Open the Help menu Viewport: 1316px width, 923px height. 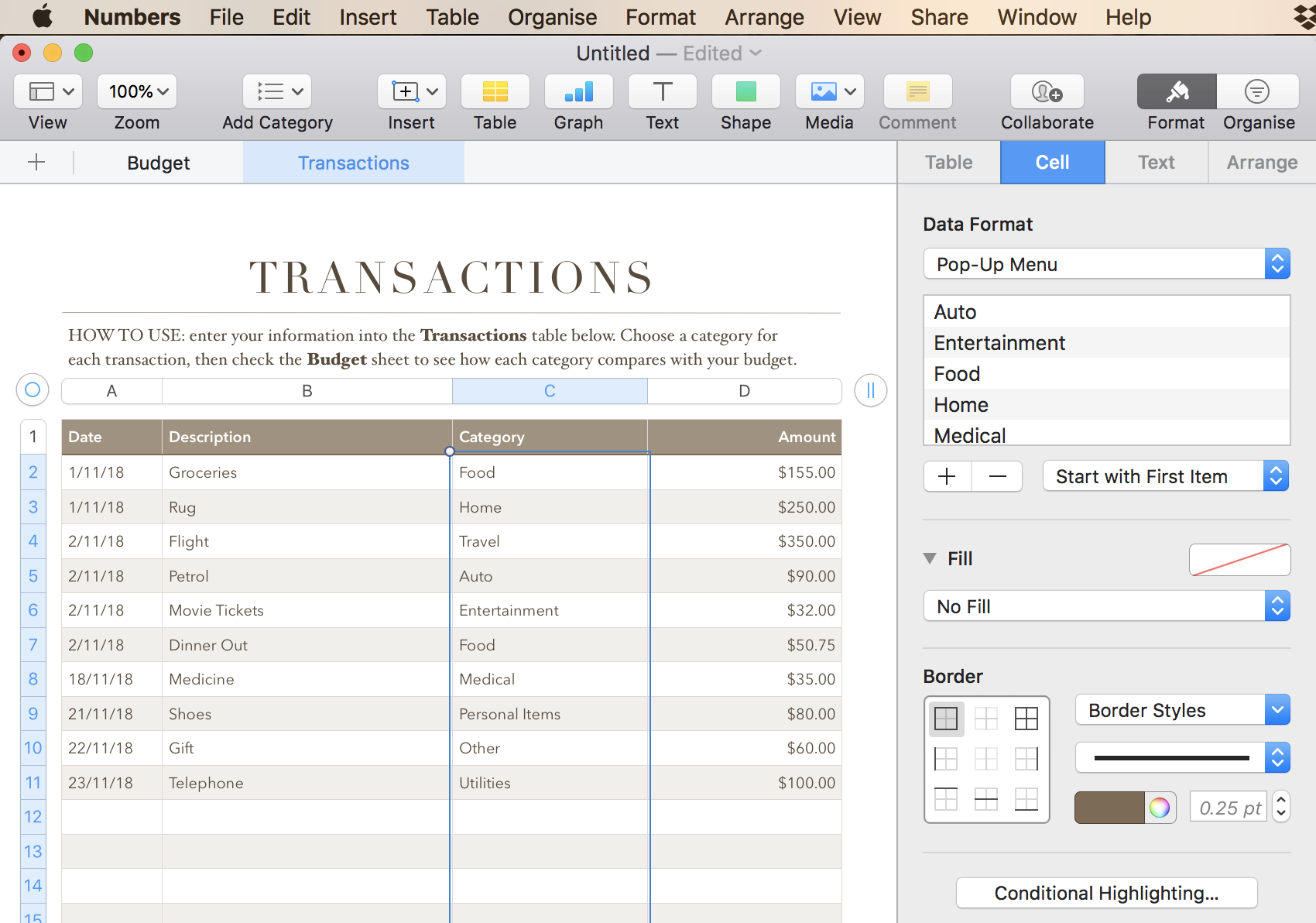[x=1128, y=17]
